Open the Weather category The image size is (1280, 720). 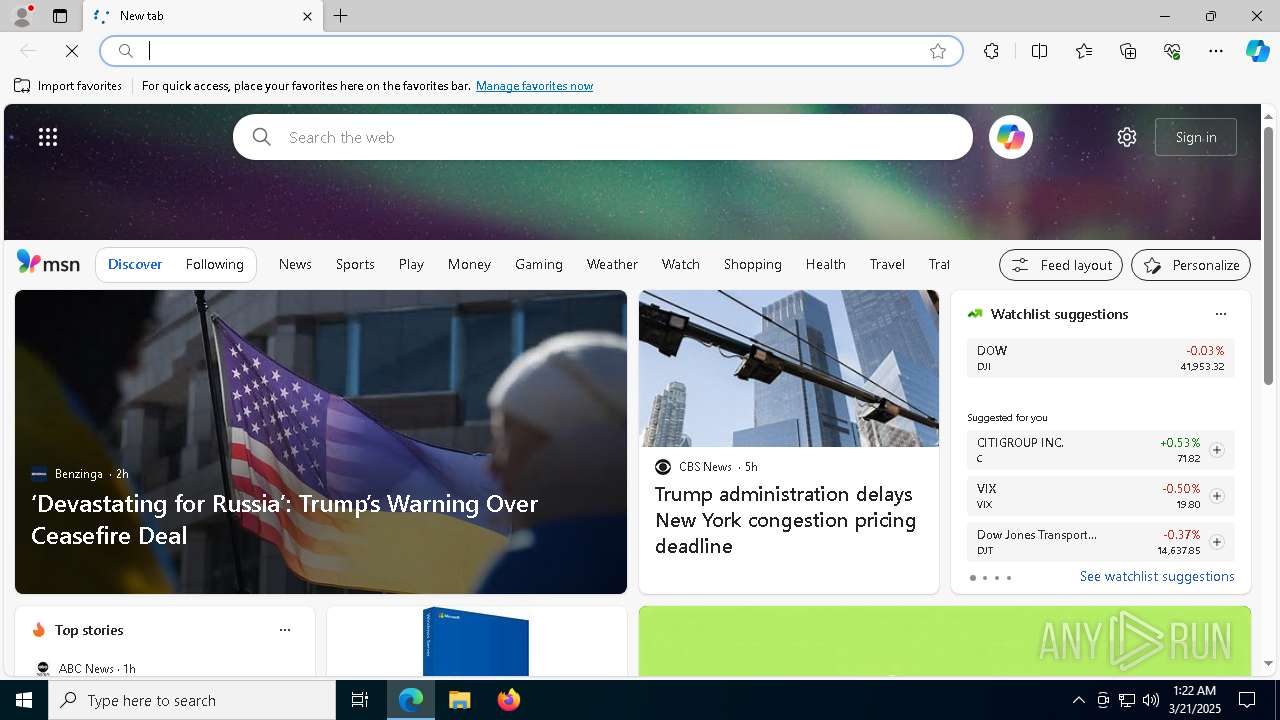pyautogui.click(x=612, y=264)
